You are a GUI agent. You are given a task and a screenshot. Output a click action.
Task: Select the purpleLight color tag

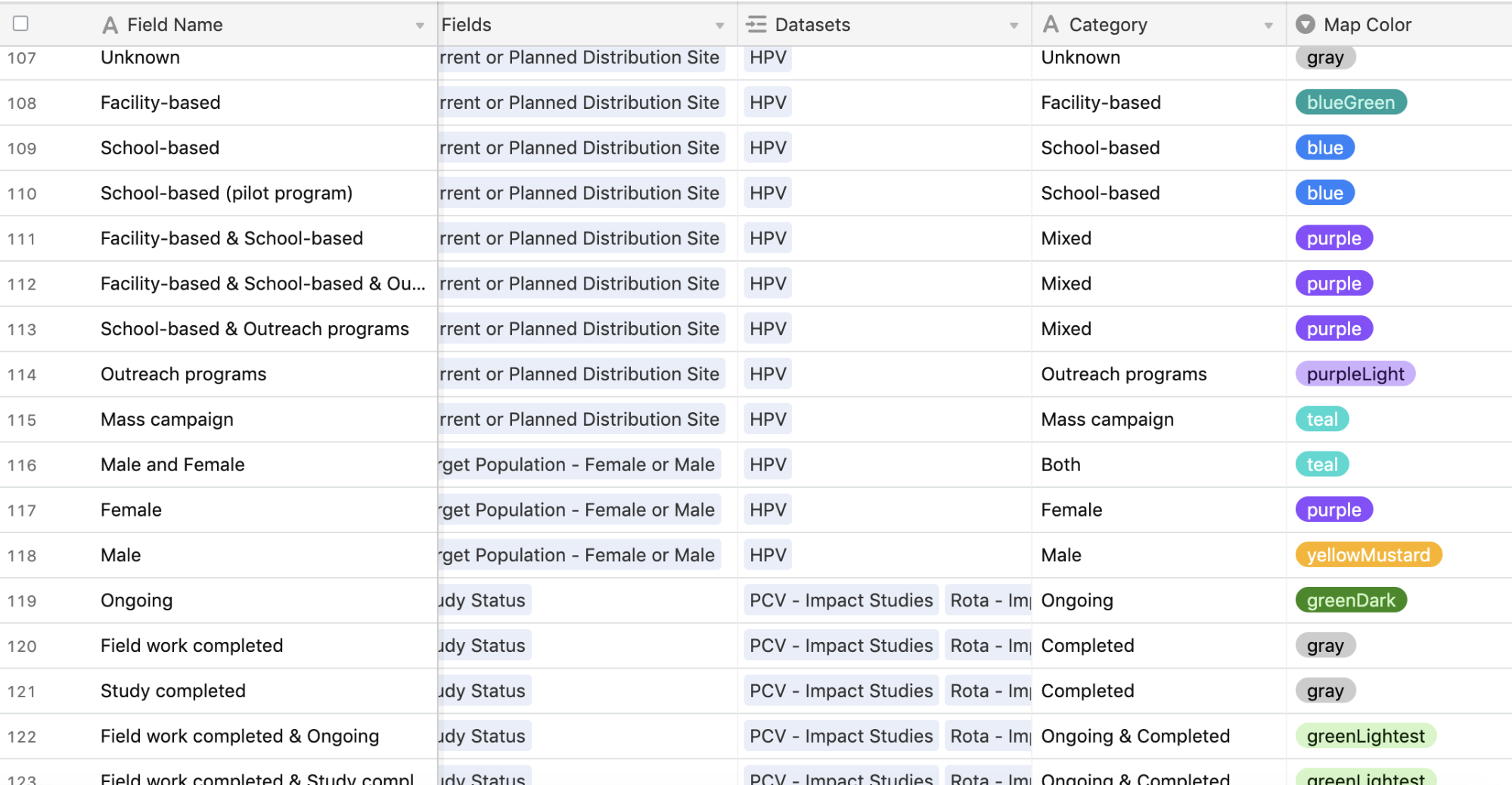[1355, 374]
